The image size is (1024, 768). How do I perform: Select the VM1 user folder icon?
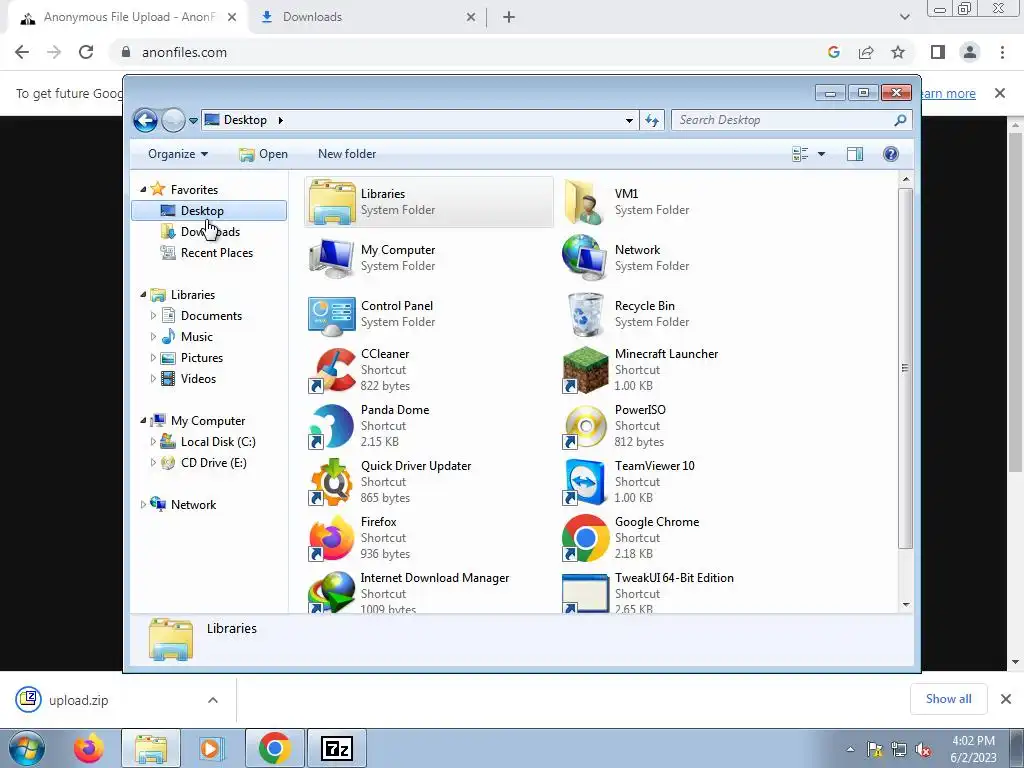(585, 202)
